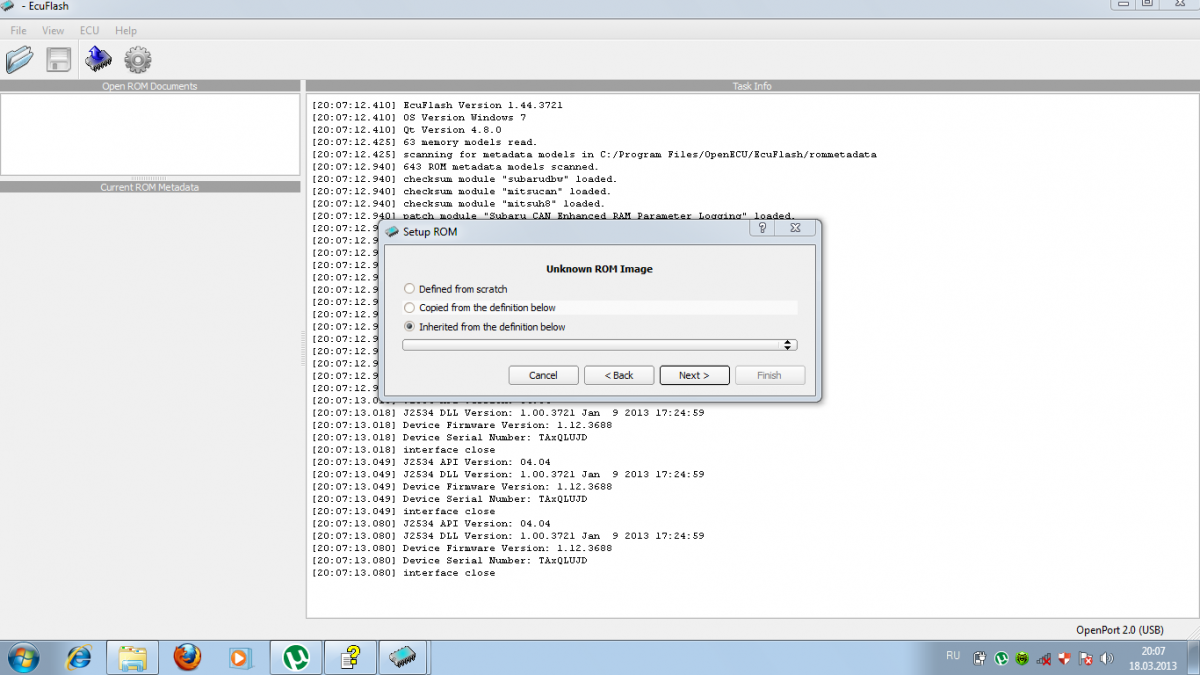Click the network signal tray icon
Viewport: 1200px width, 675px height.
[x=1043, y=659]
